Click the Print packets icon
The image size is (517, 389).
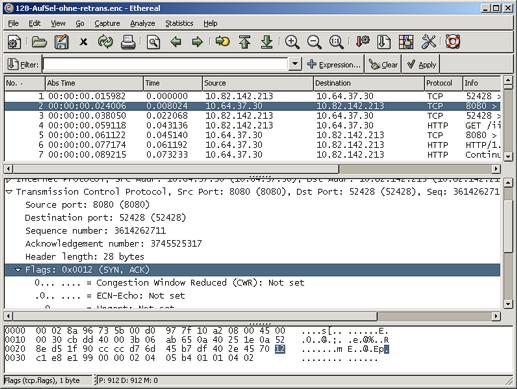click(x=128, y=42)
